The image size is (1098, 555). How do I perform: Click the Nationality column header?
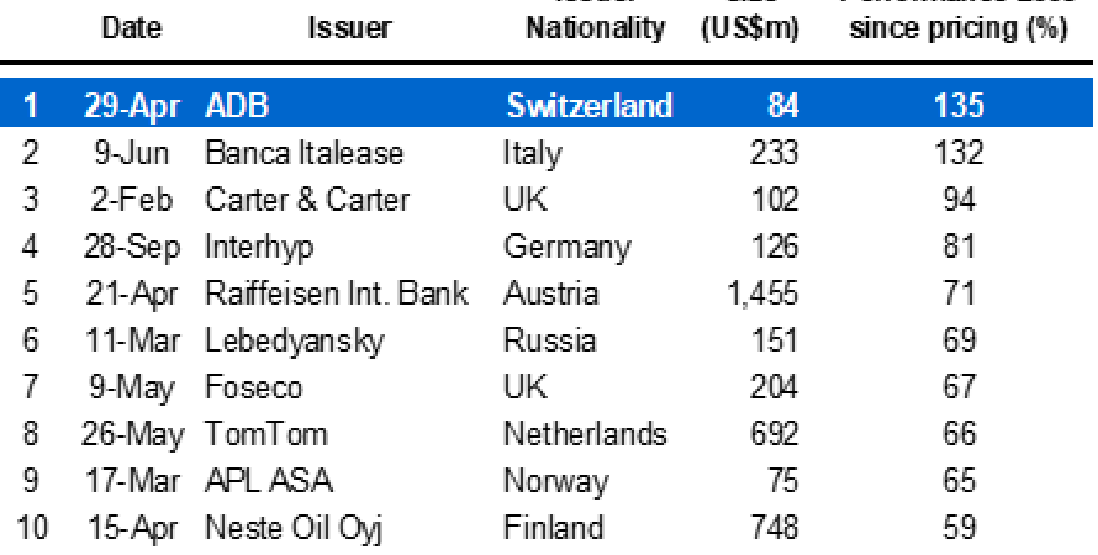tap(596, 29)
